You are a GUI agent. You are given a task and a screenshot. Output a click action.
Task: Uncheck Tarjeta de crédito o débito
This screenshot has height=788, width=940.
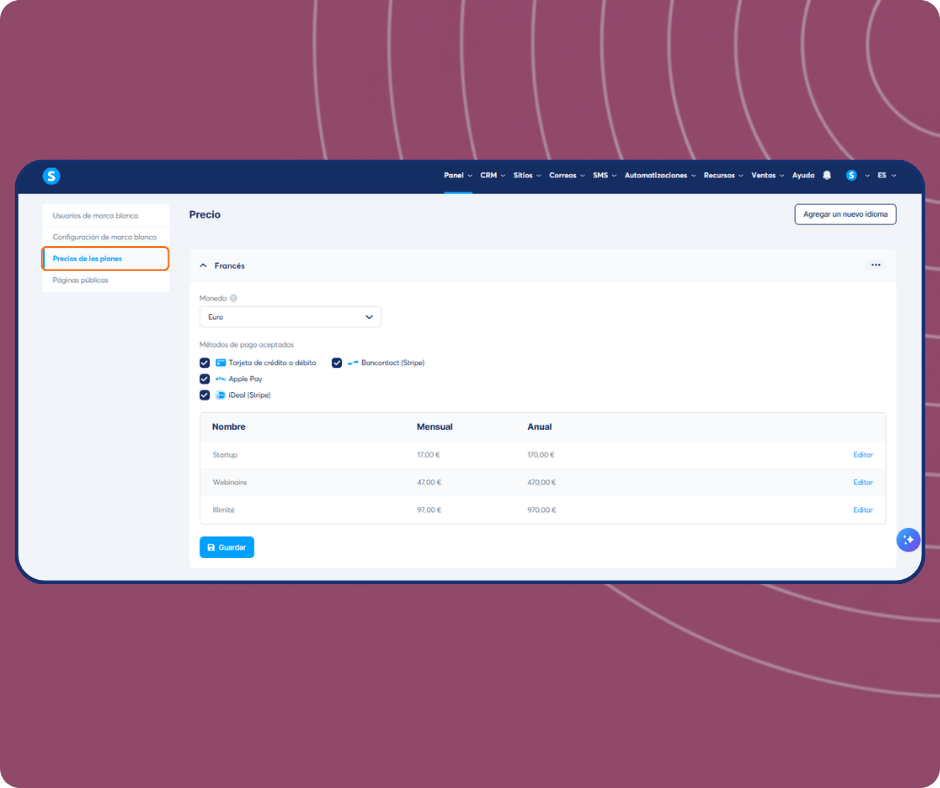click(204, 363)
